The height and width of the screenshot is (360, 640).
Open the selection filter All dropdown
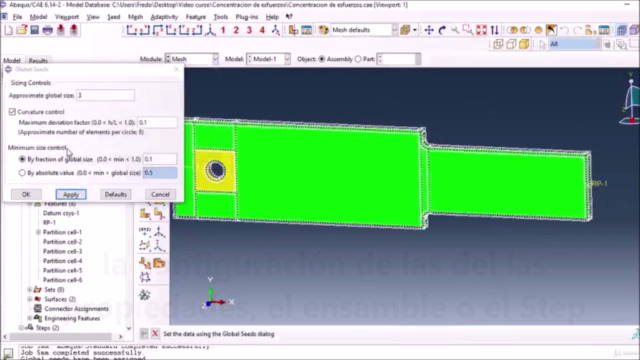point(574,44)
